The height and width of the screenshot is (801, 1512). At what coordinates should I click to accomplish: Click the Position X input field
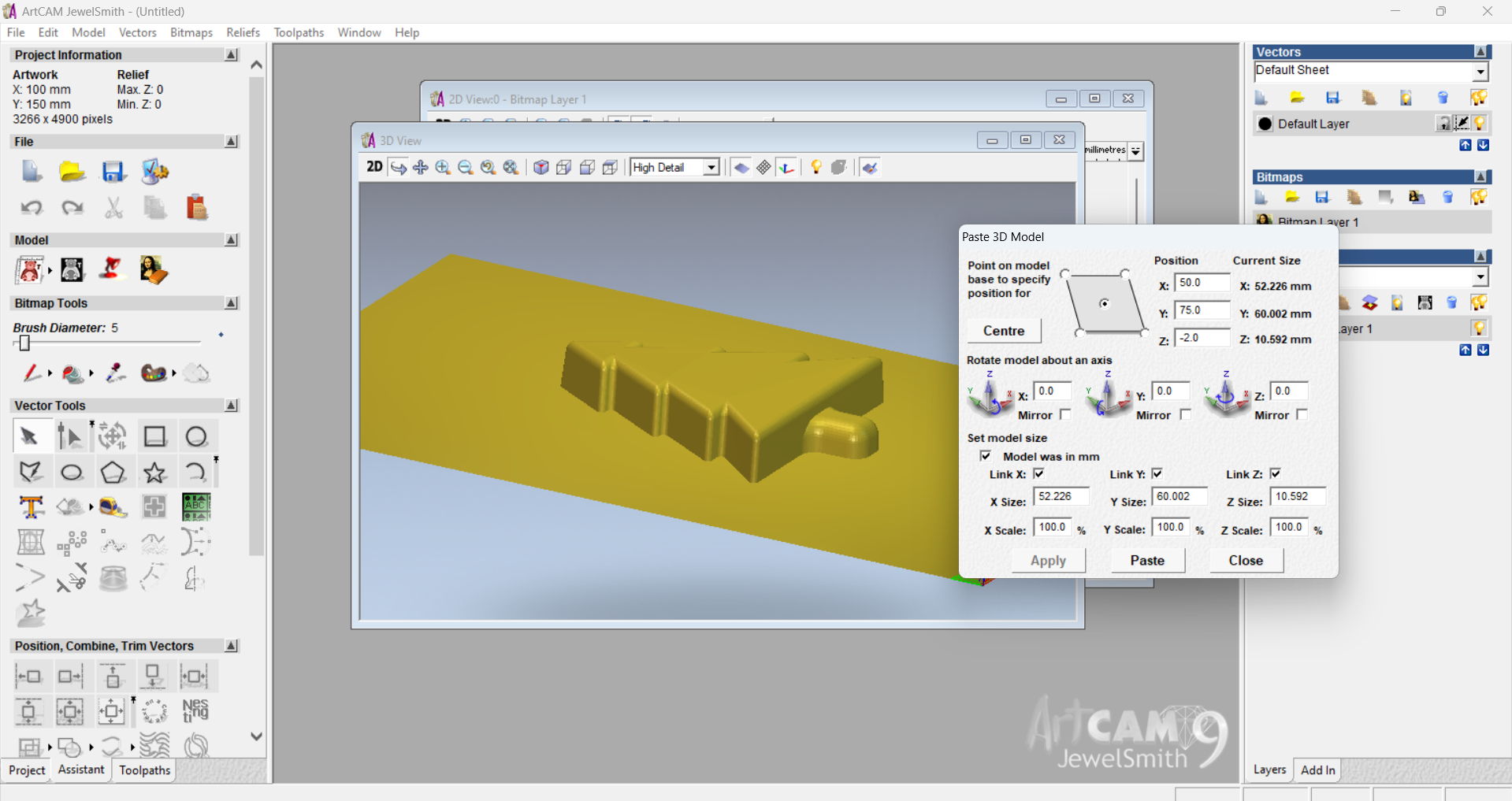coord(1202,283)
